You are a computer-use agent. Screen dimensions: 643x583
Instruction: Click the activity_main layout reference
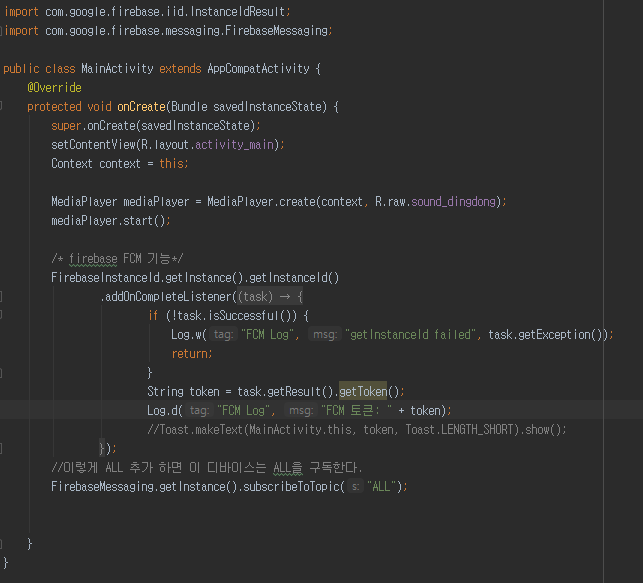(x=234, y=144)
